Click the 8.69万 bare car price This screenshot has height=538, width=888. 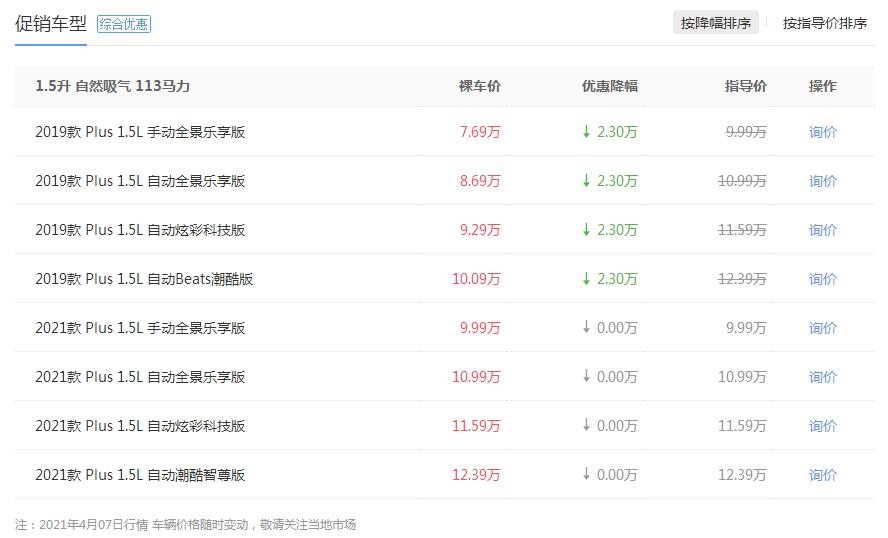(x=480, y=181)
